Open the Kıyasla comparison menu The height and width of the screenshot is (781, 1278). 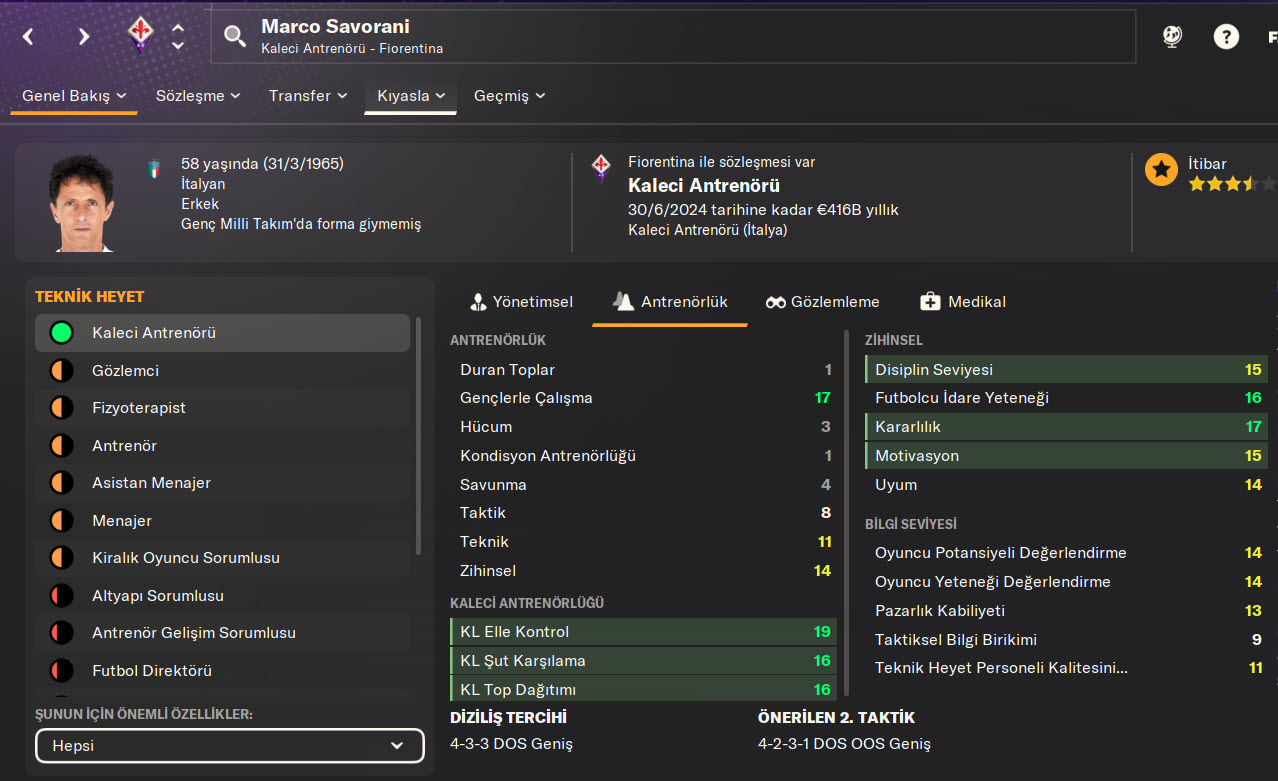click(410, 96)
